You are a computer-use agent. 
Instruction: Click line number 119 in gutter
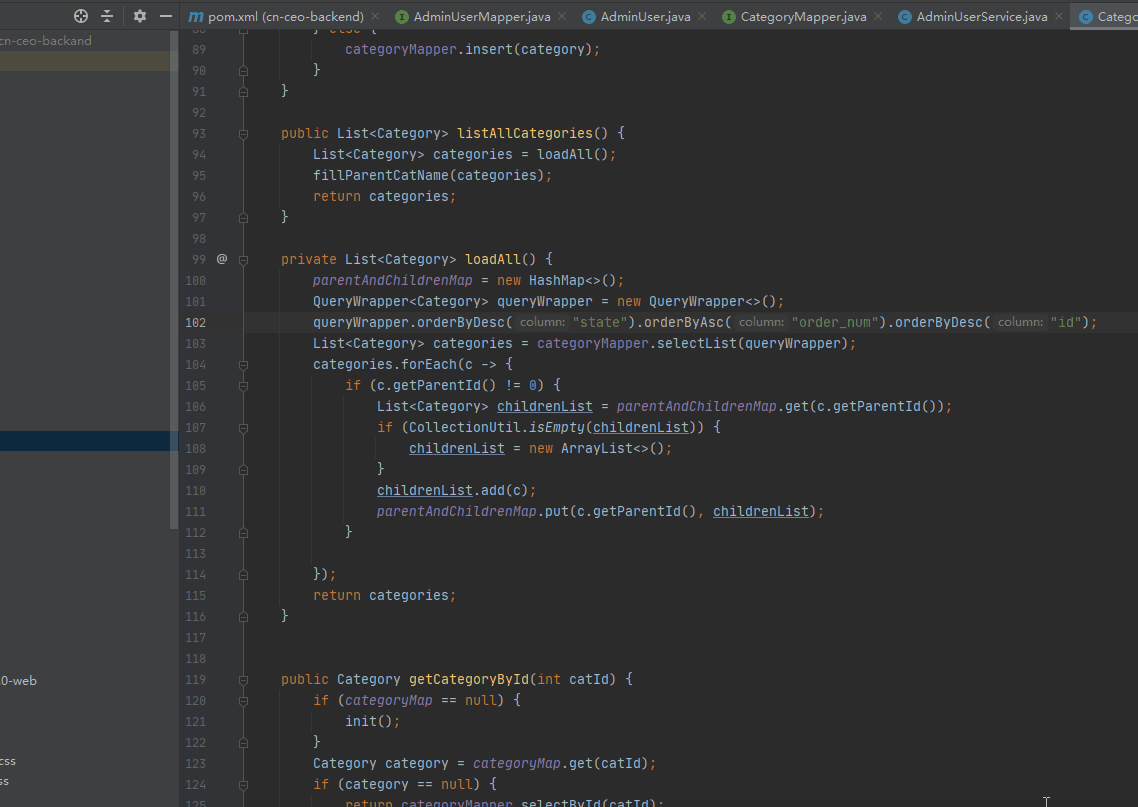(x=195, y=679)
